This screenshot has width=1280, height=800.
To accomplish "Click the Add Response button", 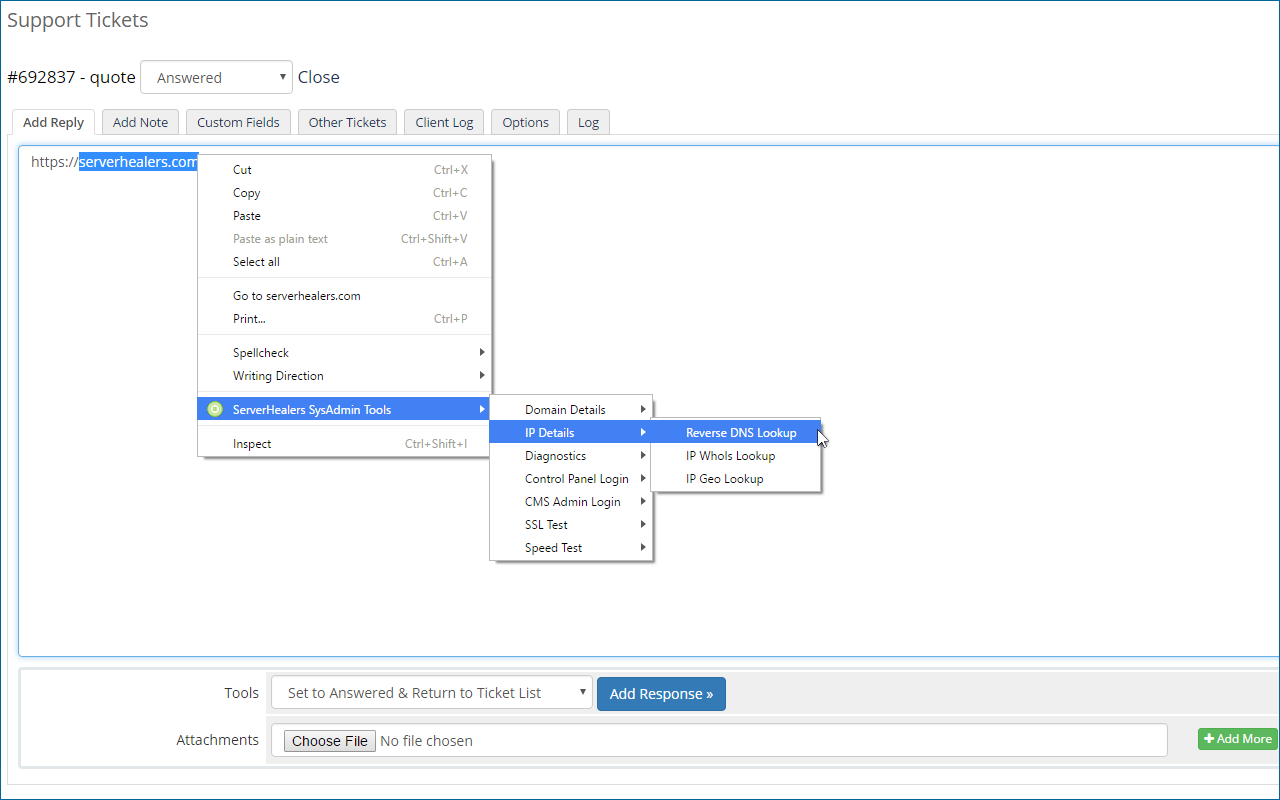I will 661,693.
